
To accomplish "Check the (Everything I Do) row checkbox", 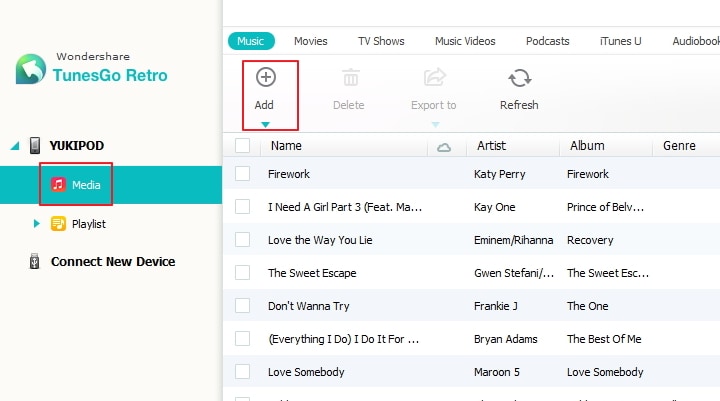I will [x=242, y=339].
